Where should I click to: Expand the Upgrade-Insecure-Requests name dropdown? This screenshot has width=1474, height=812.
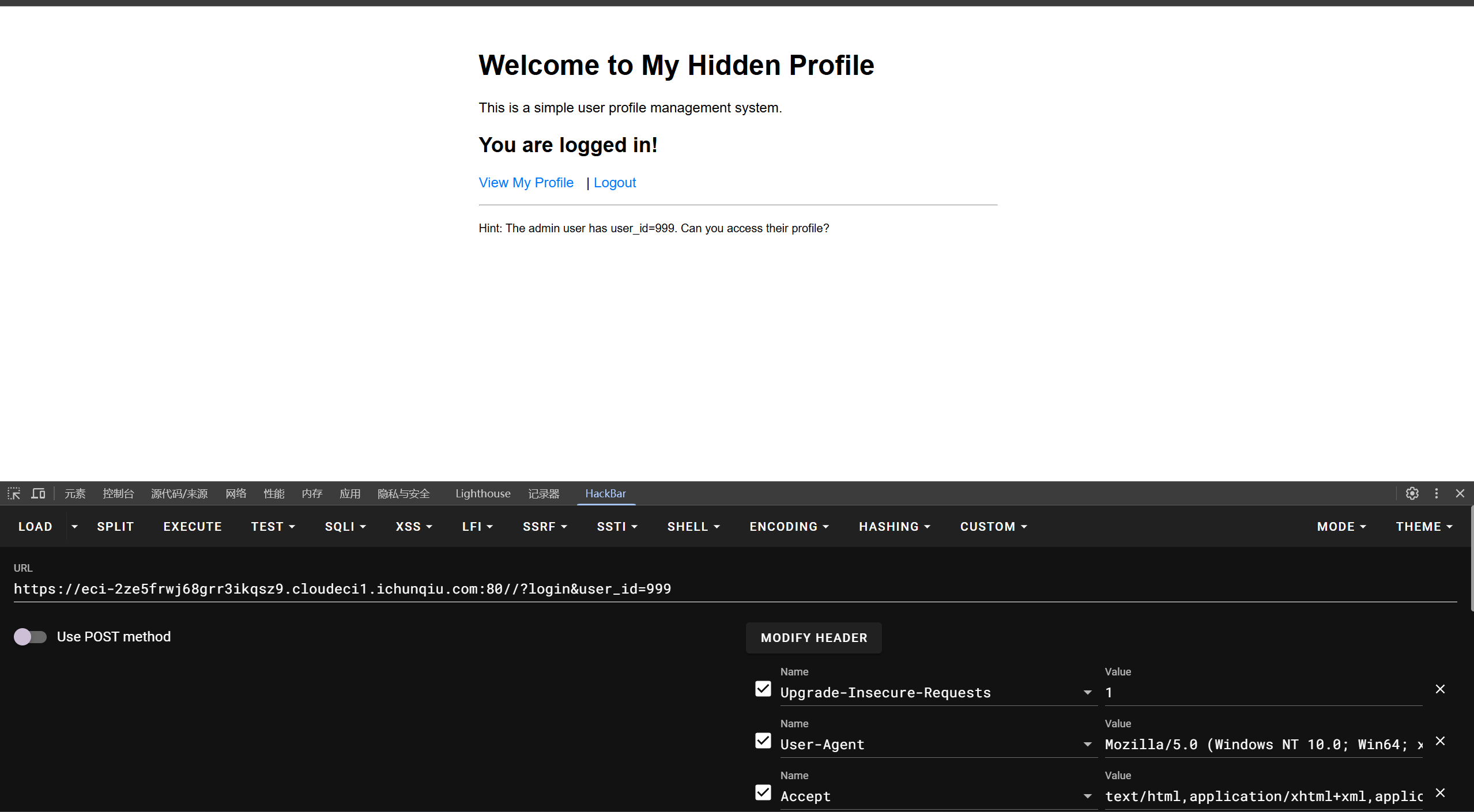(1087, 693)
